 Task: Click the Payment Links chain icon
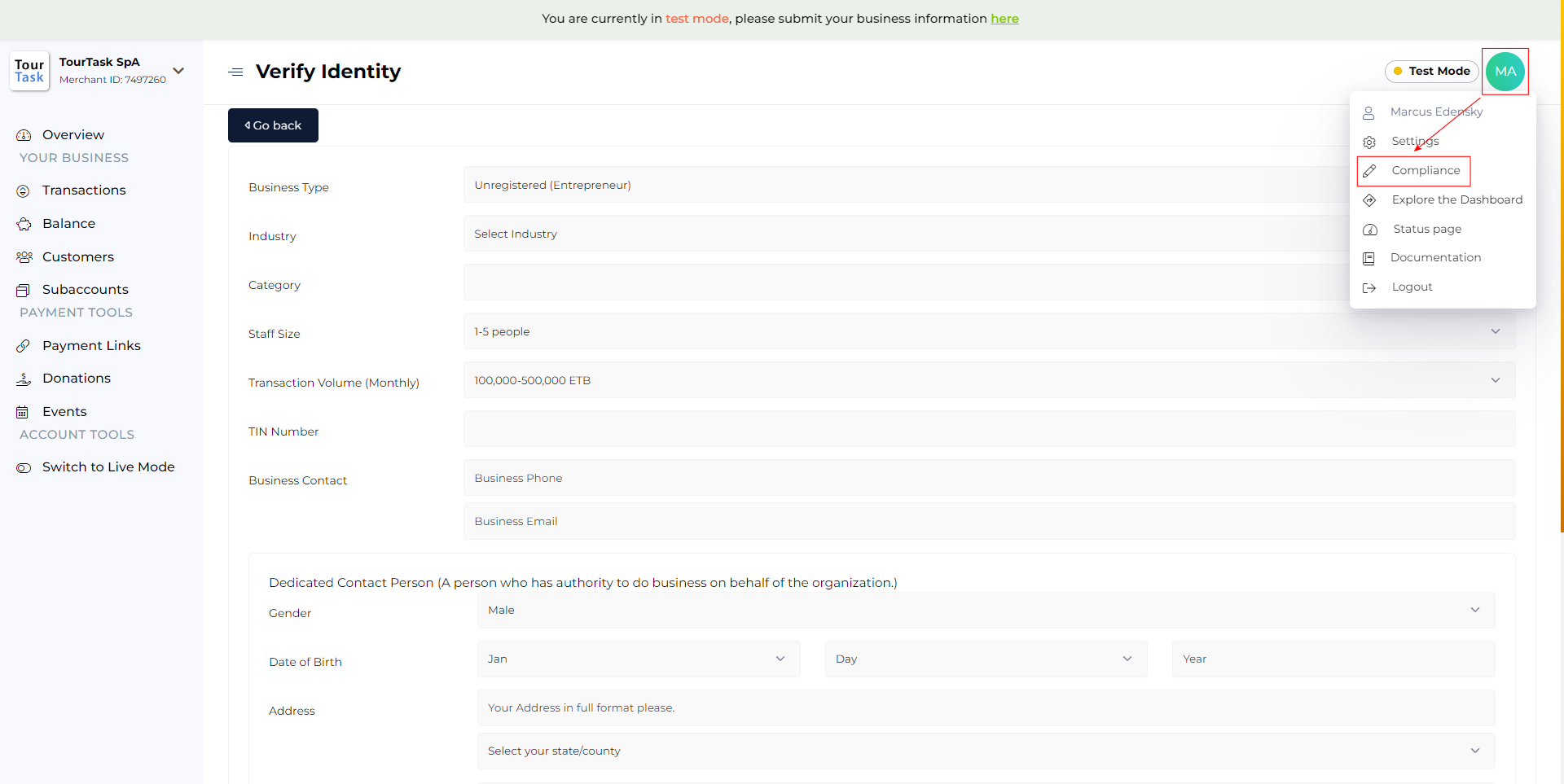click(x=24, y=346)
